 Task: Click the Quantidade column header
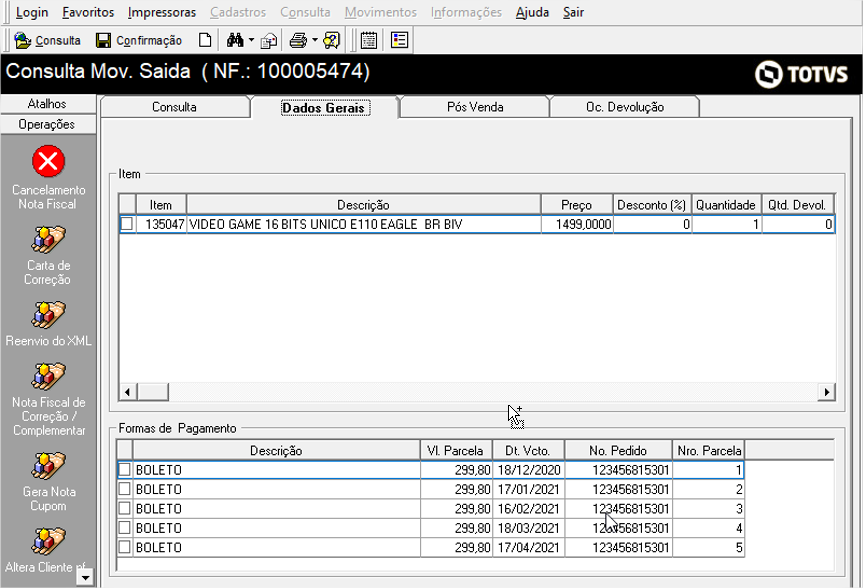coord(726,205)
